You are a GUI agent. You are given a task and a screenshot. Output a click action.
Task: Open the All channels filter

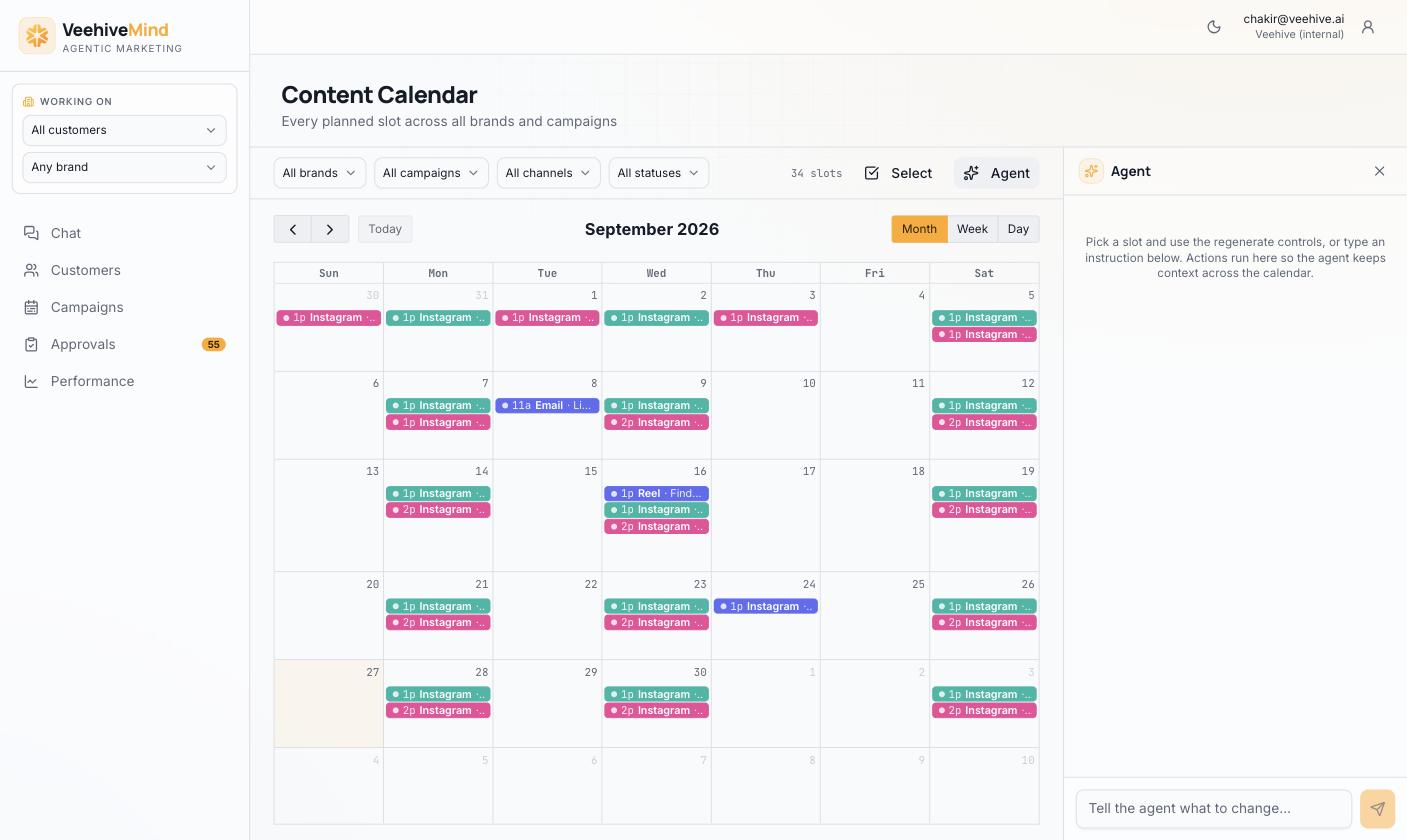tap(548, 173)
